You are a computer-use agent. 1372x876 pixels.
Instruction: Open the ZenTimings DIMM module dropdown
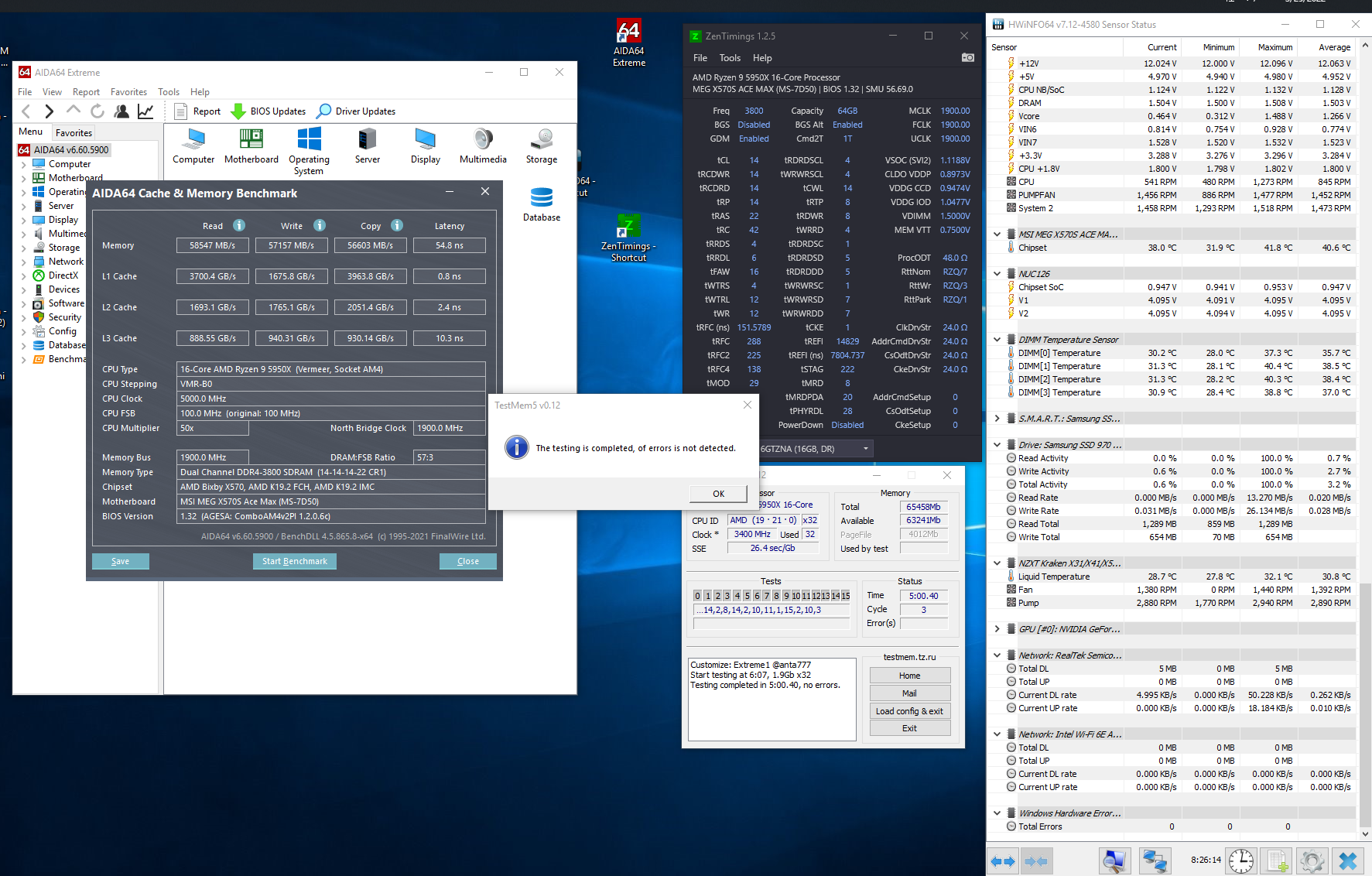(816, 448)
